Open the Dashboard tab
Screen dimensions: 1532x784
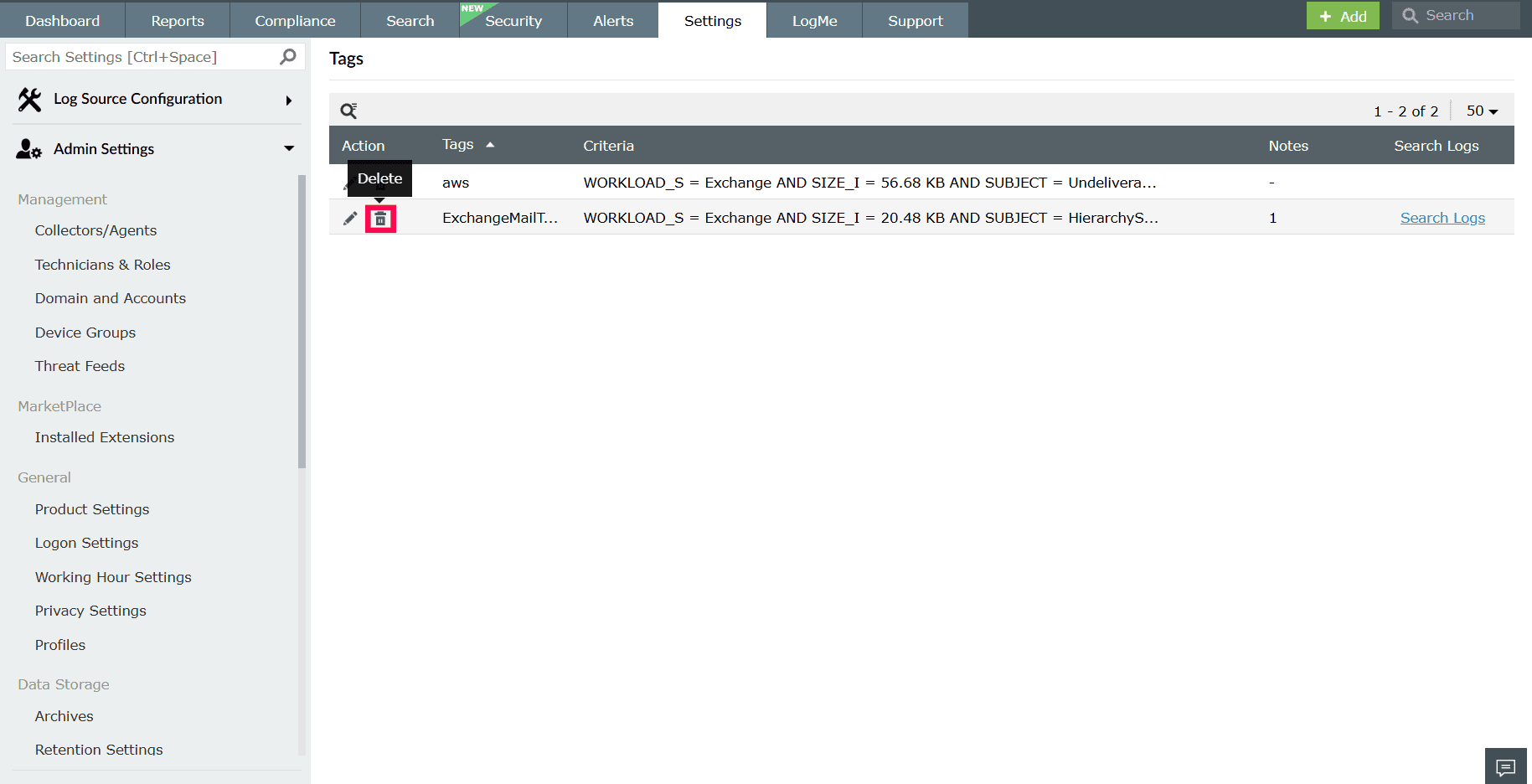(x=63, y=20)
